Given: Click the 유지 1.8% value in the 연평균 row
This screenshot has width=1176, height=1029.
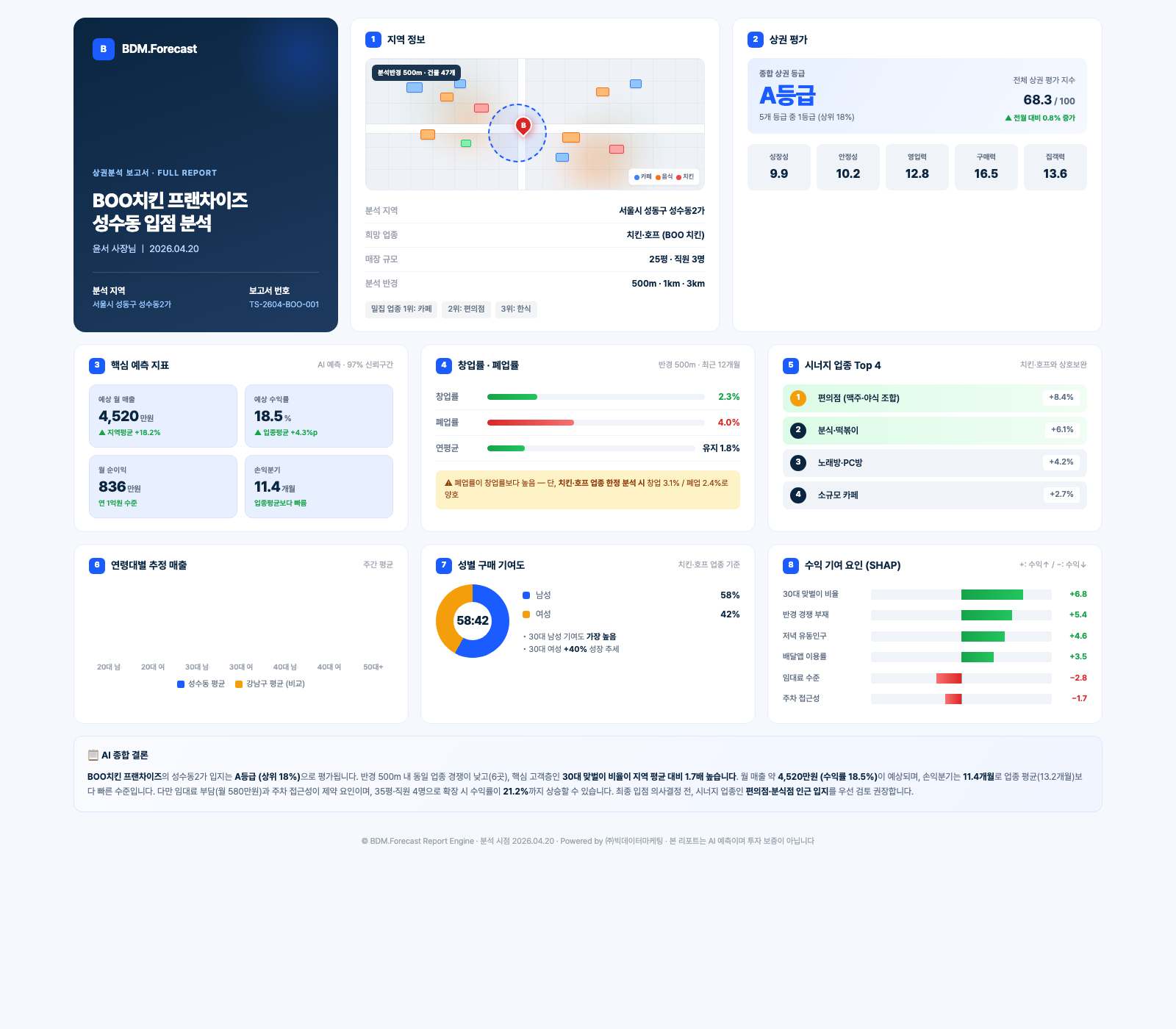Looking at the screenshot, I should [721, 448].
